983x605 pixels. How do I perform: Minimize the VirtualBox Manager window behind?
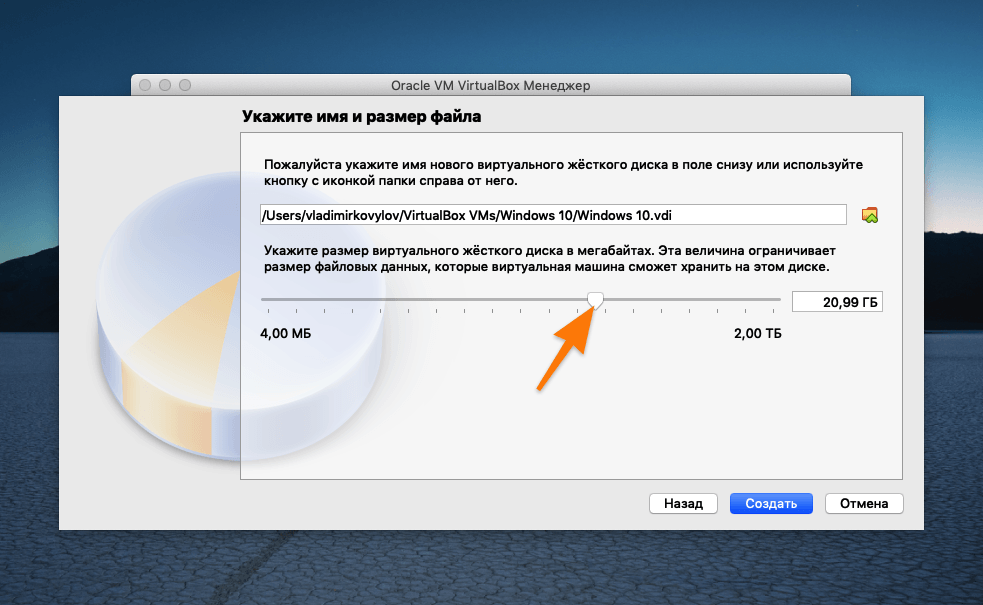[x=165, y=85]
